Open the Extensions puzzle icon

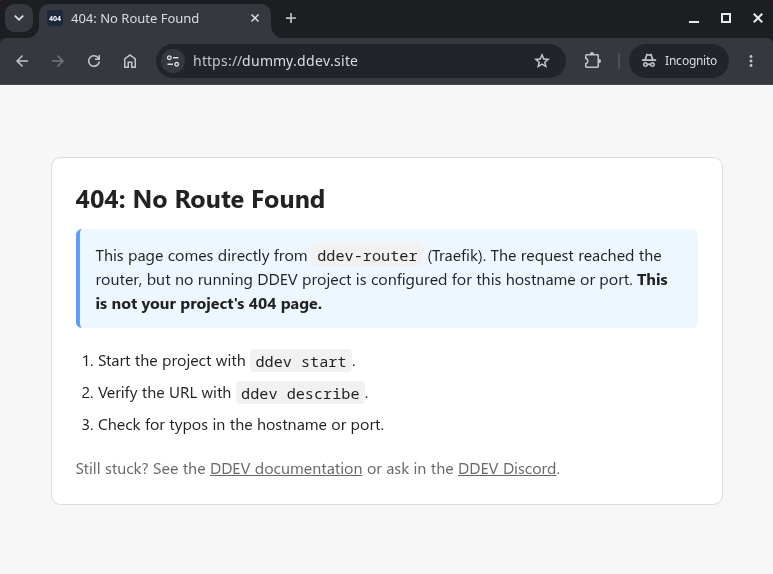tap(592, 61)
